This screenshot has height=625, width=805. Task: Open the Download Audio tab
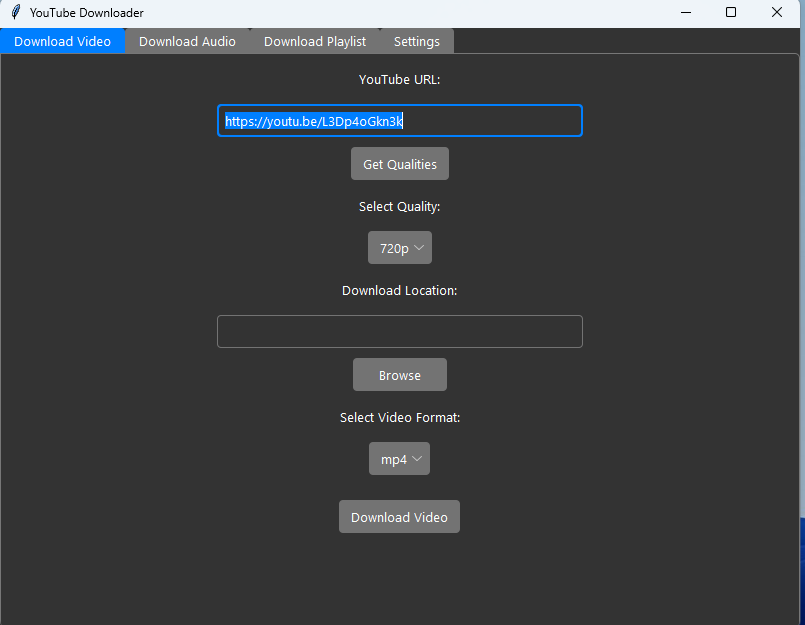(187, 41)
